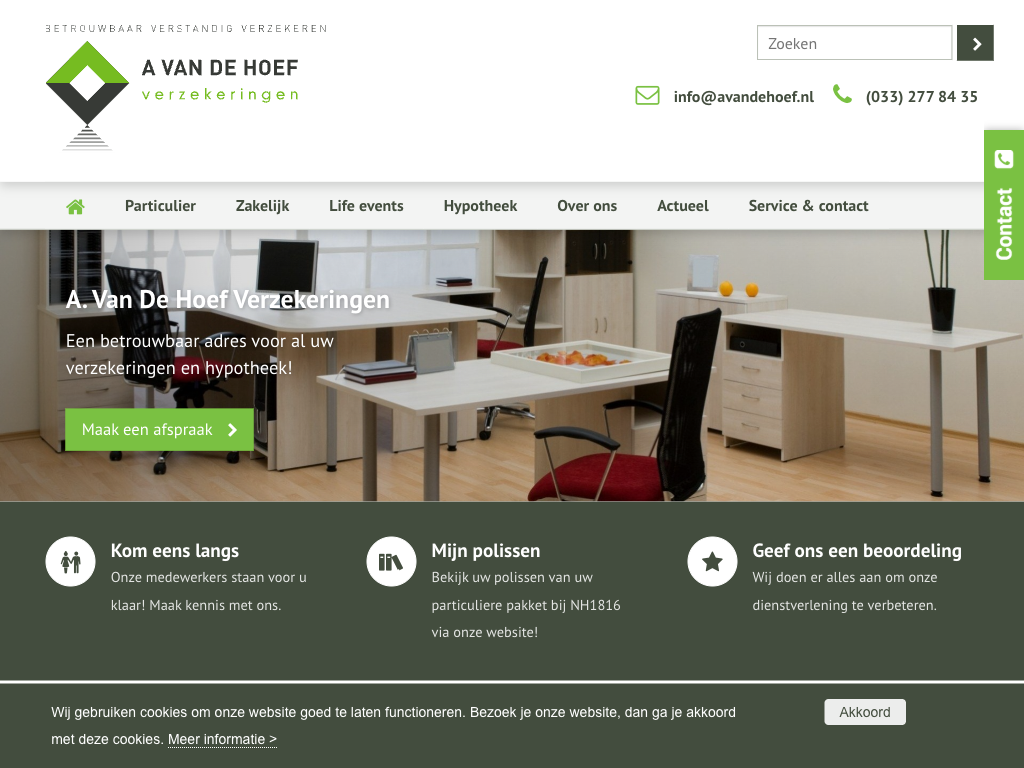This screenshot has height=768, width=1024.
Task: Go to the Hypotheek page
Action: 480,206
